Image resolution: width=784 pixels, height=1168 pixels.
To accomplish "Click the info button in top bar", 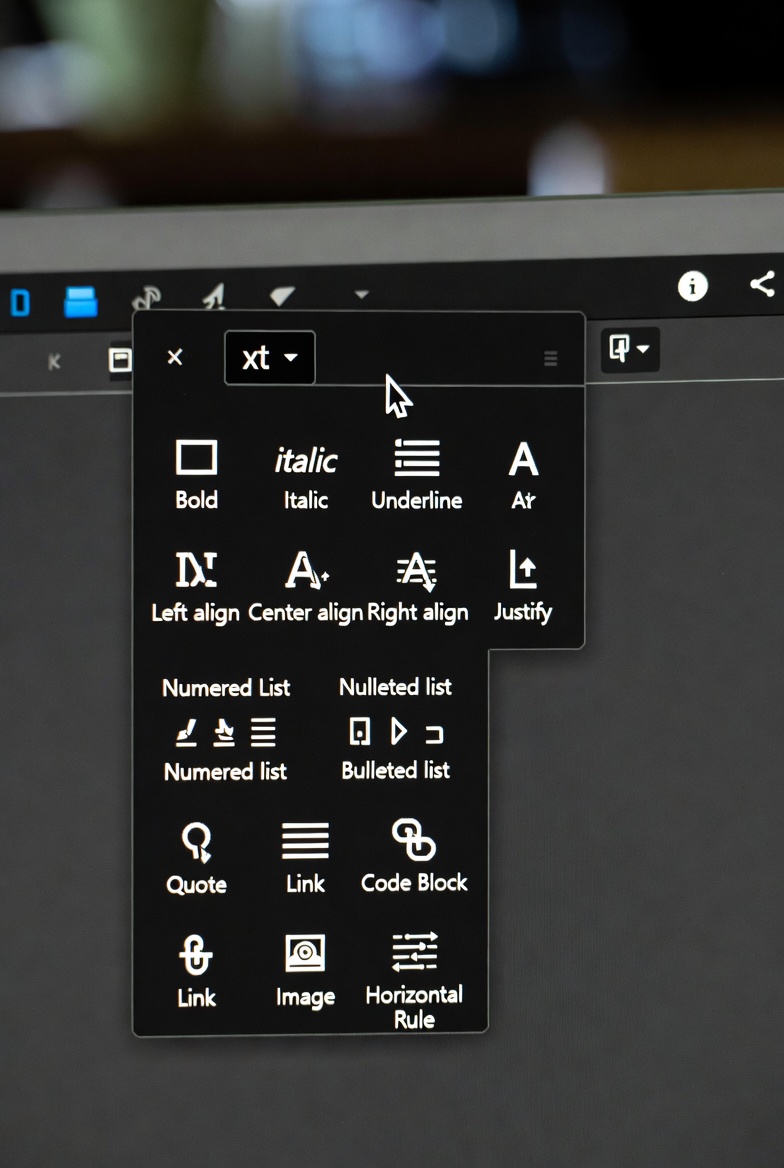I will (x=692, y=287).
